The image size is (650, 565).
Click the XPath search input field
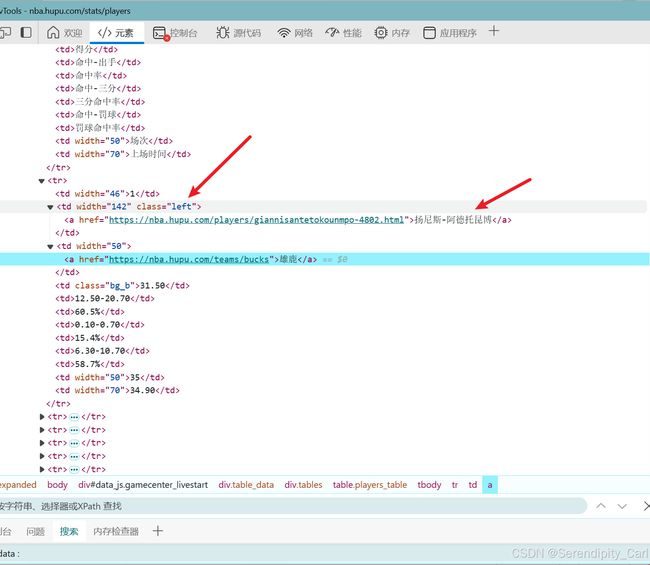[292, 506]
